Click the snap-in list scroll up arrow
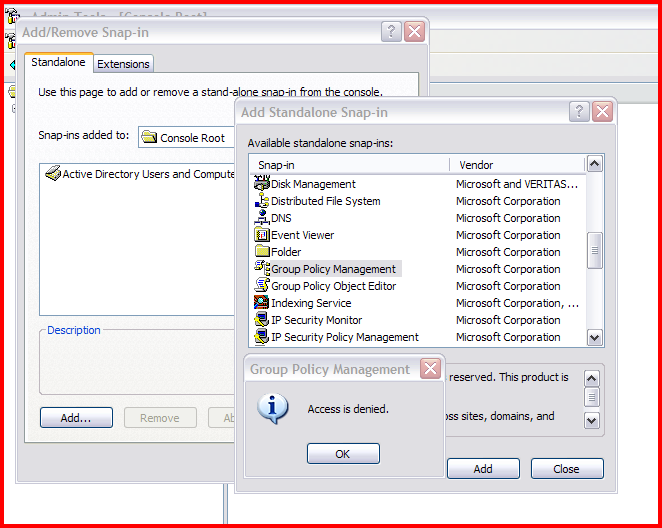Image resolution: width=662 pixels, height=528 pixels. (x=595, y=164)
